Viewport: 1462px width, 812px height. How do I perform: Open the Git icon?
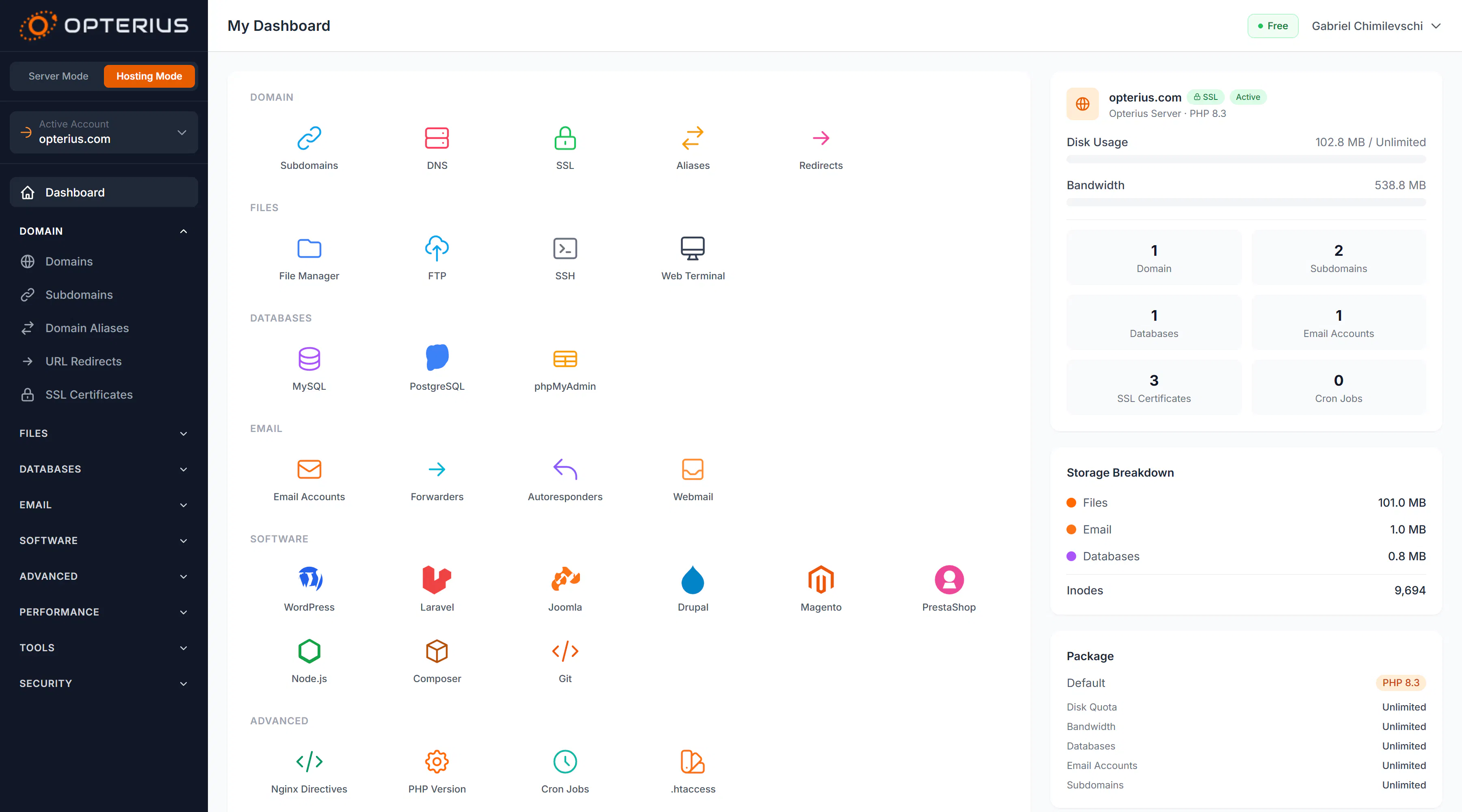point(565,651)
